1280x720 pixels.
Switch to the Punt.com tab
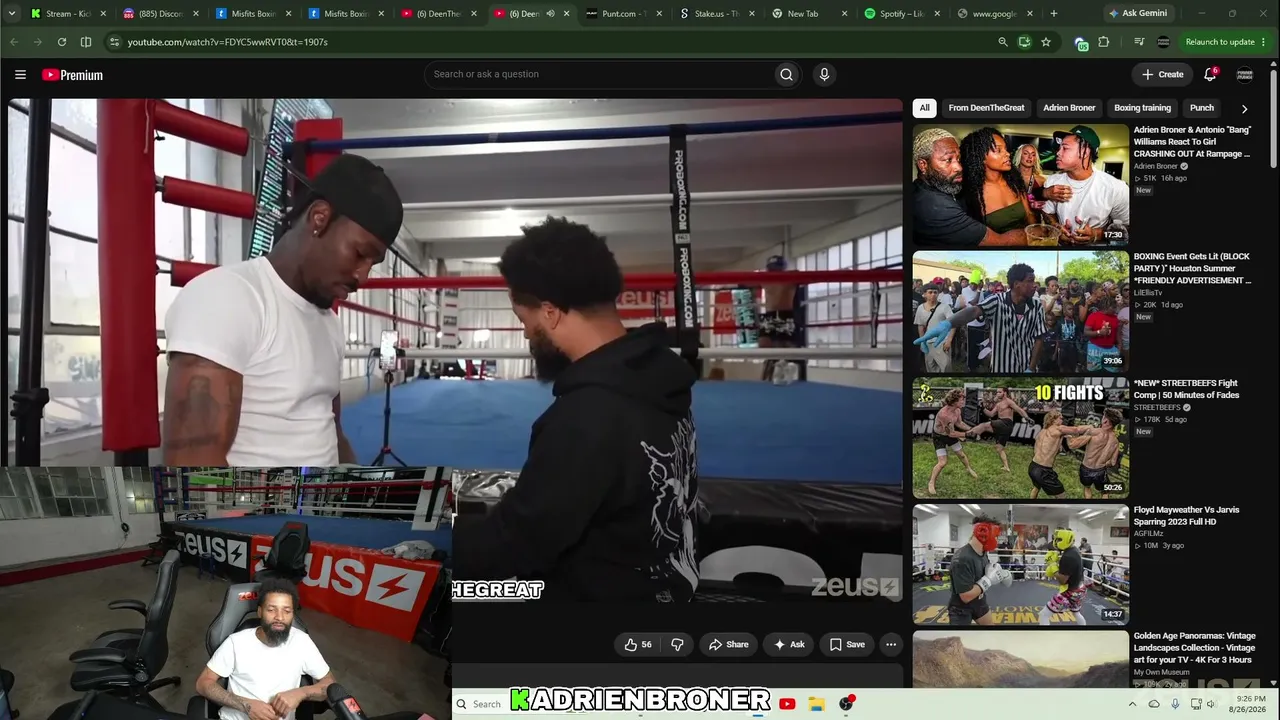pyautogui.click(x=623, y=14)
